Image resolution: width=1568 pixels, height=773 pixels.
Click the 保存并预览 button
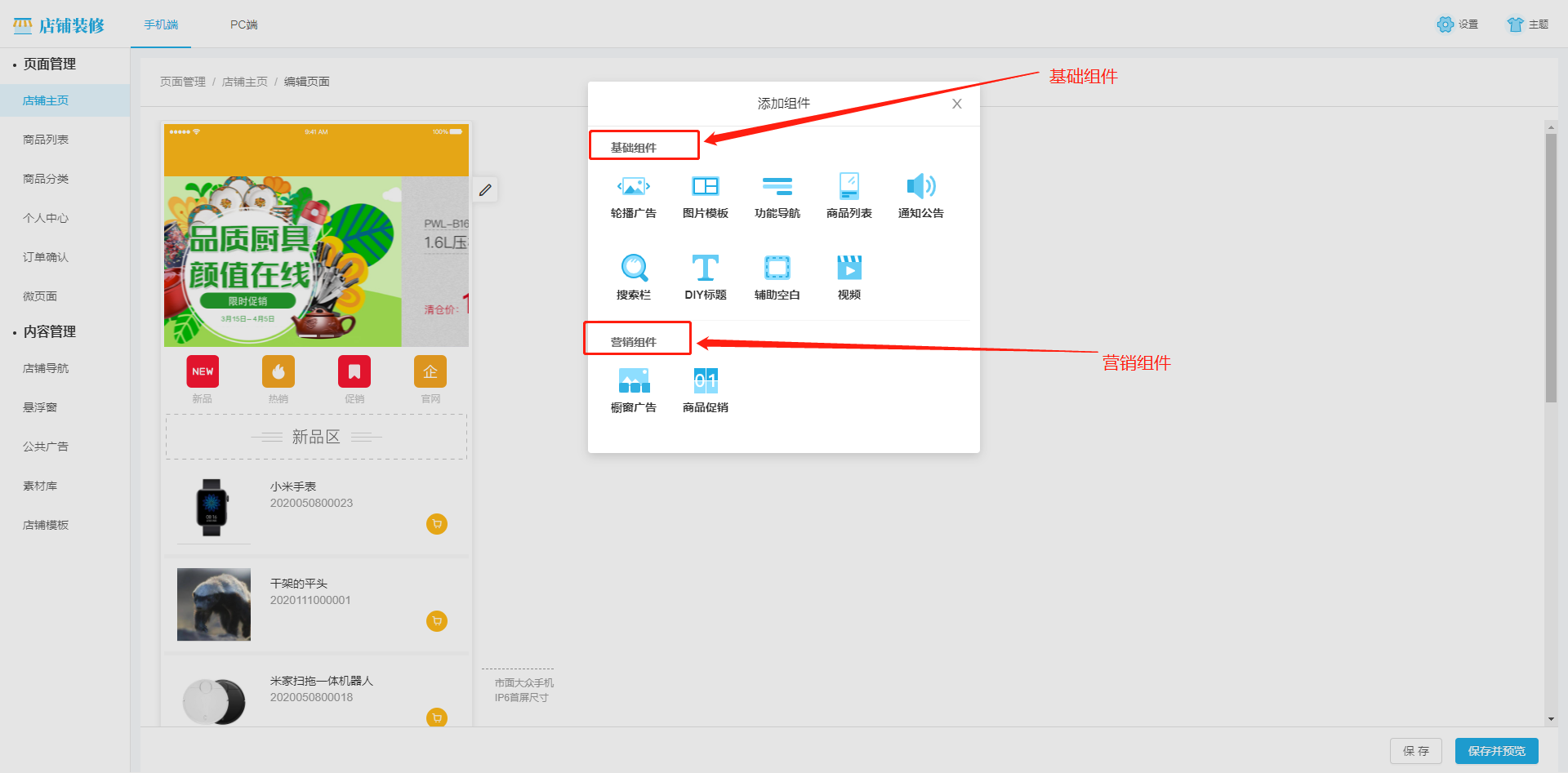(1496, 751)
